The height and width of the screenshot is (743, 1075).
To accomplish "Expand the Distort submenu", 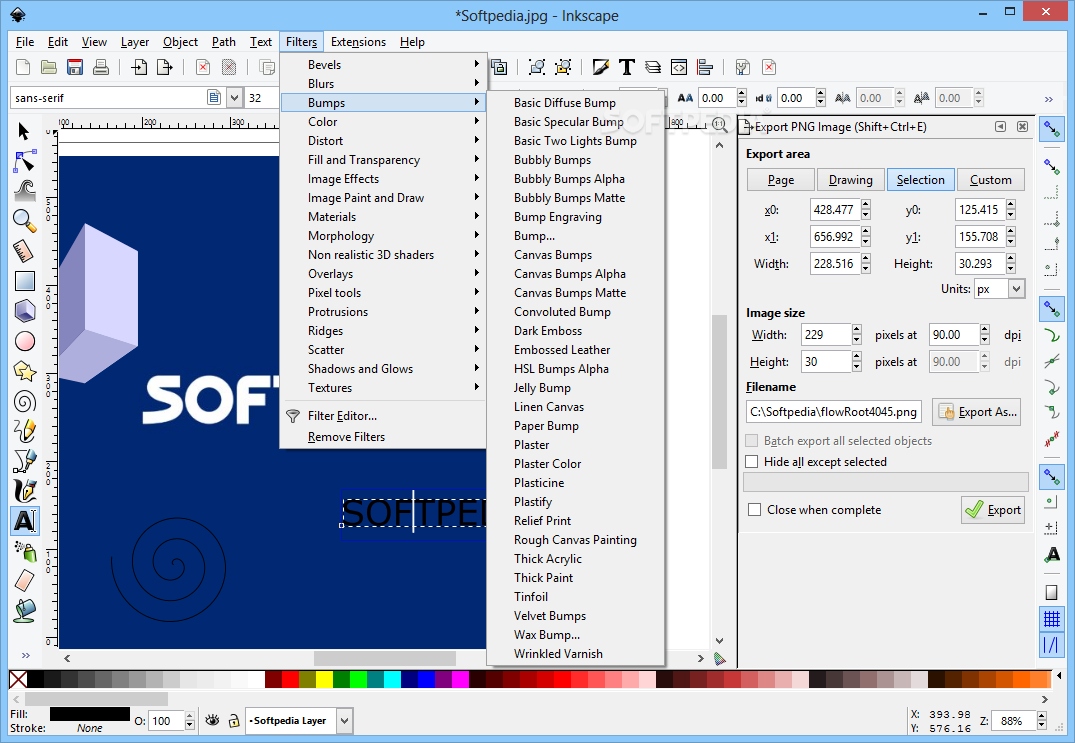I will (383, 141).
